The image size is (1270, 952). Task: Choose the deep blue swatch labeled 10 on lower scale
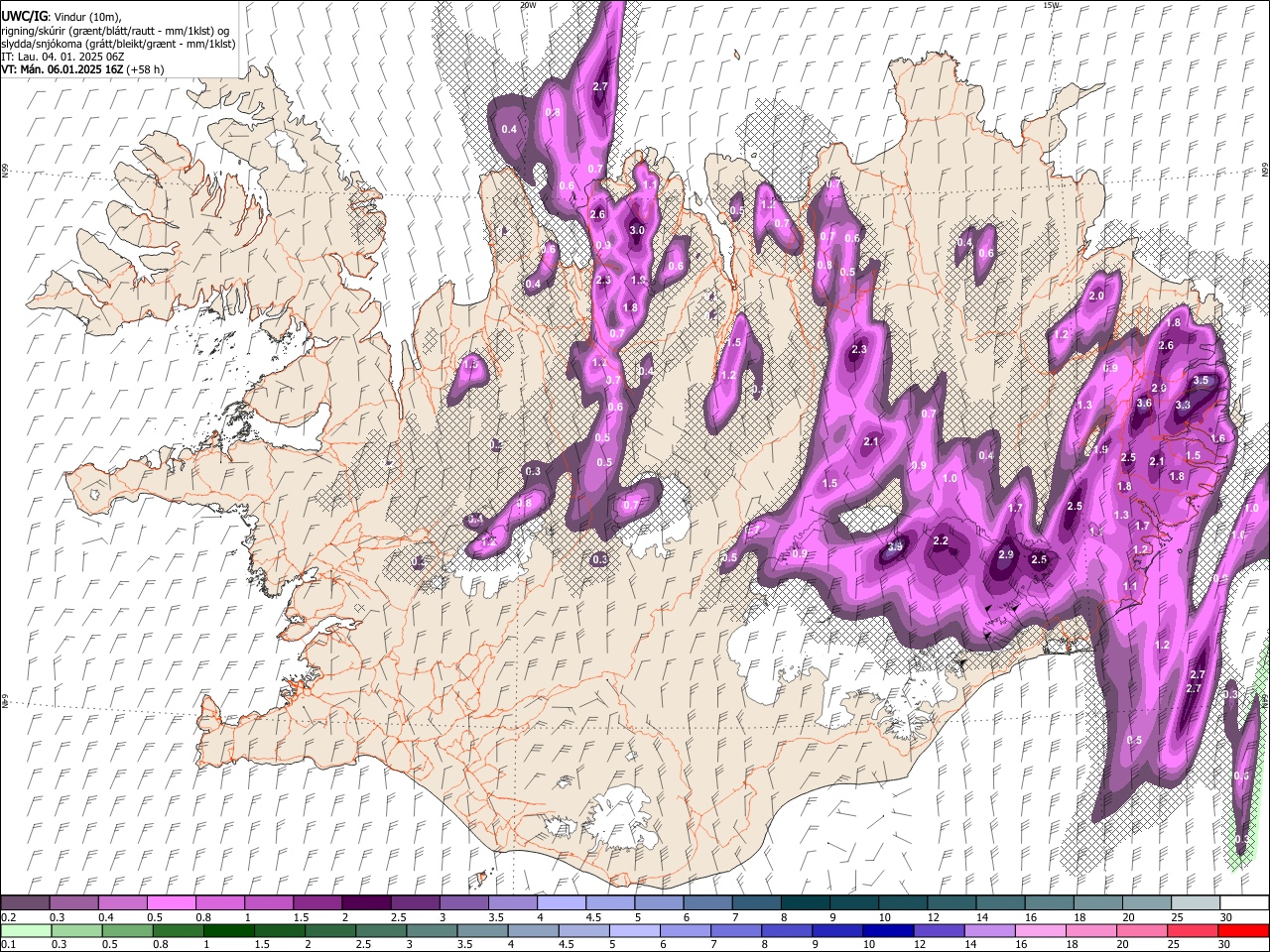(886, 930)
